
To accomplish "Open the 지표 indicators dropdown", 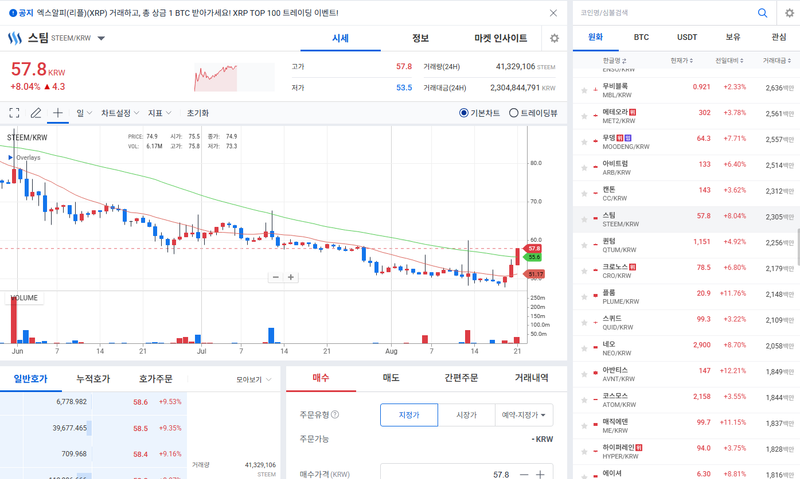I will pos(159,113).
